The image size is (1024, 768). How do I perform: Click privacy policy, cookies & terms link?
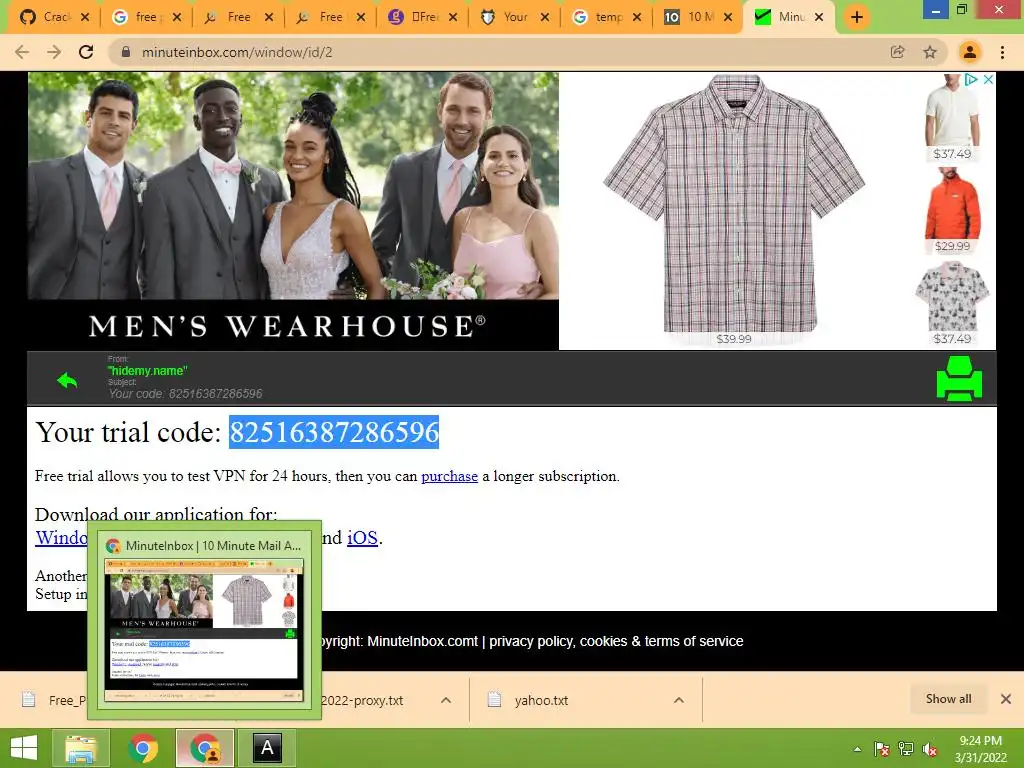pos(616,641)
